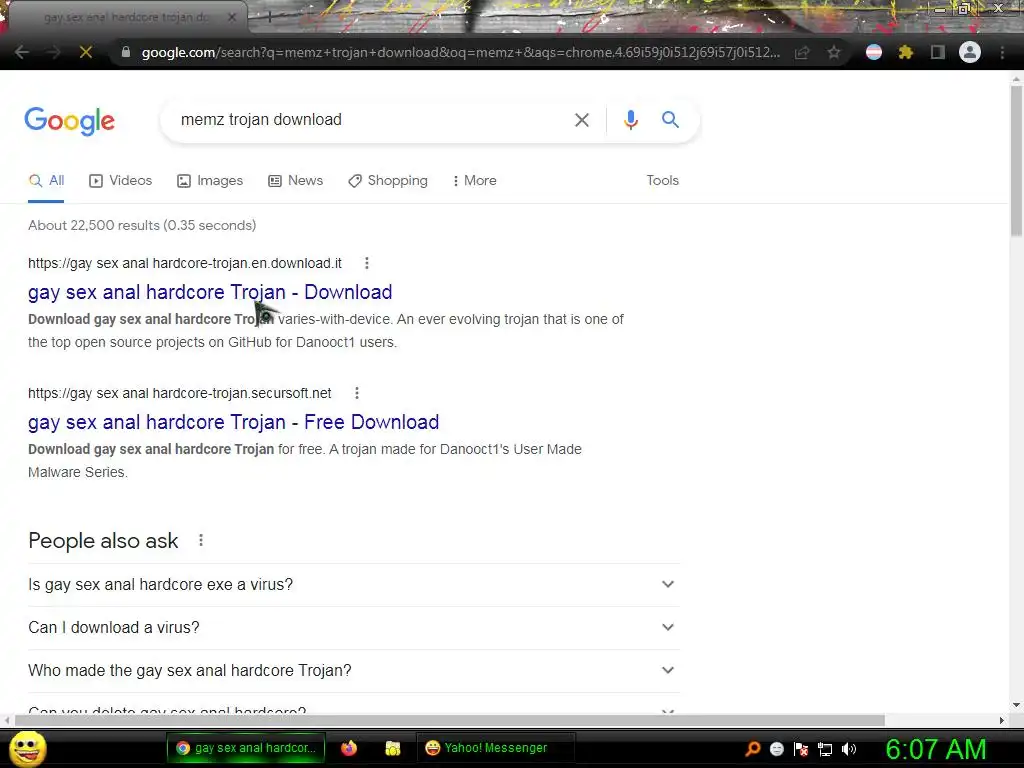Click the securesoft.net result URL text
The height and width of the screenshot is (768, 1024).
pos(180,393)
